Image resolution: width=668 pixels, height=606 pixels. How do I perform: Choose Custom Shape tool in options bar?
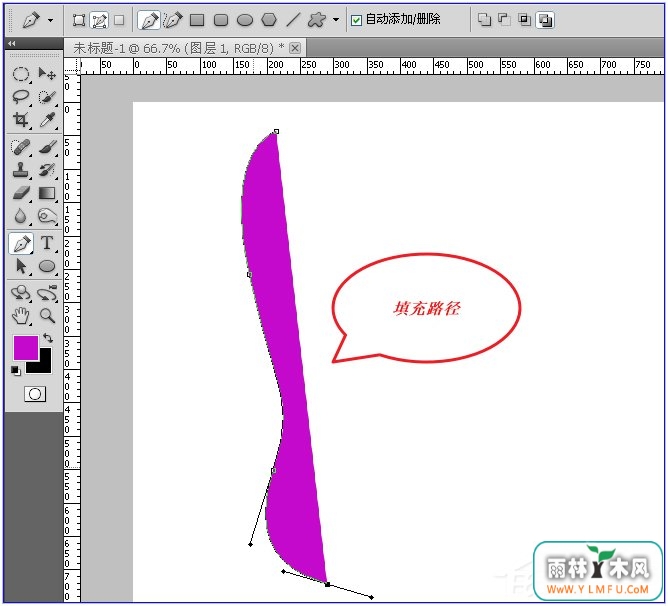click(317, 20)
